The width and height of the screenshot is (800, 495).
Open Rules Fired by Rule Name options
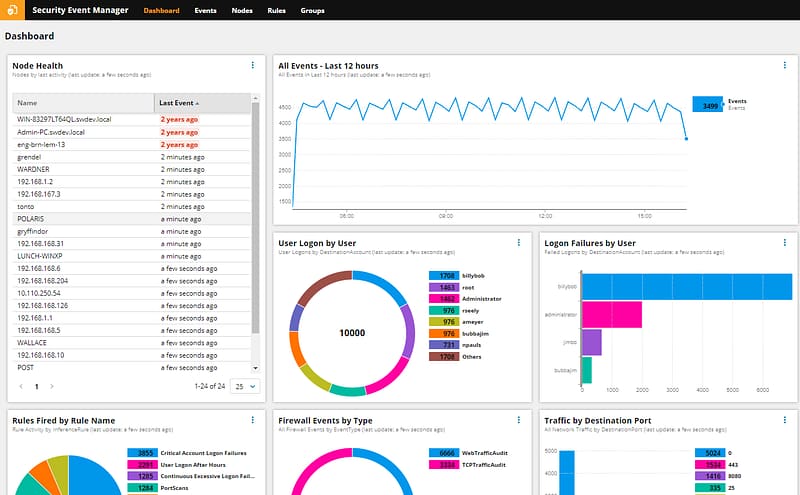(253, 419)
